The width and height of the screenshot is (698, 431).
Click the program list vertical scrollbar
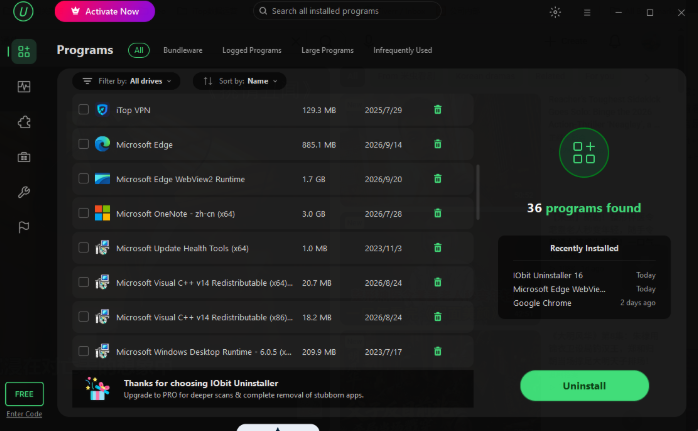click(x=478, y=192)
